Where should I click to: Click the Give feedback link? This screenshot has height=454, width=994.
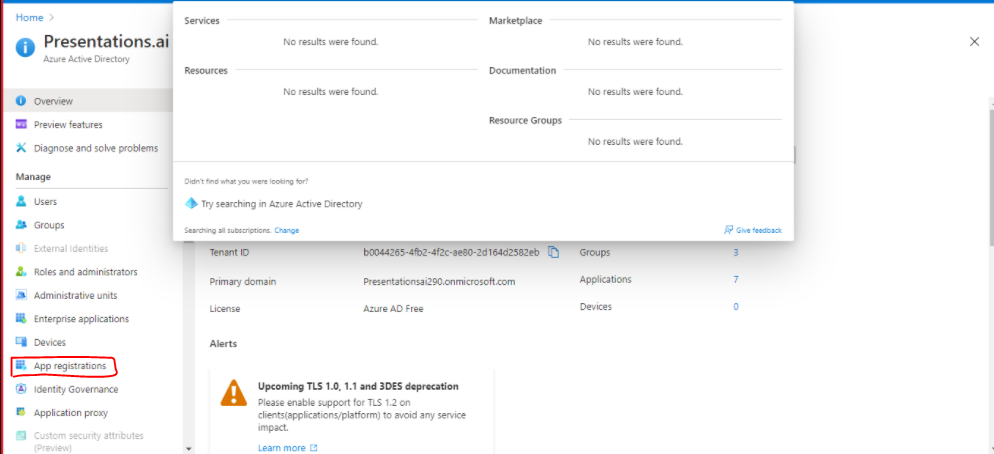pyautogui.click(x=759, y=230)
